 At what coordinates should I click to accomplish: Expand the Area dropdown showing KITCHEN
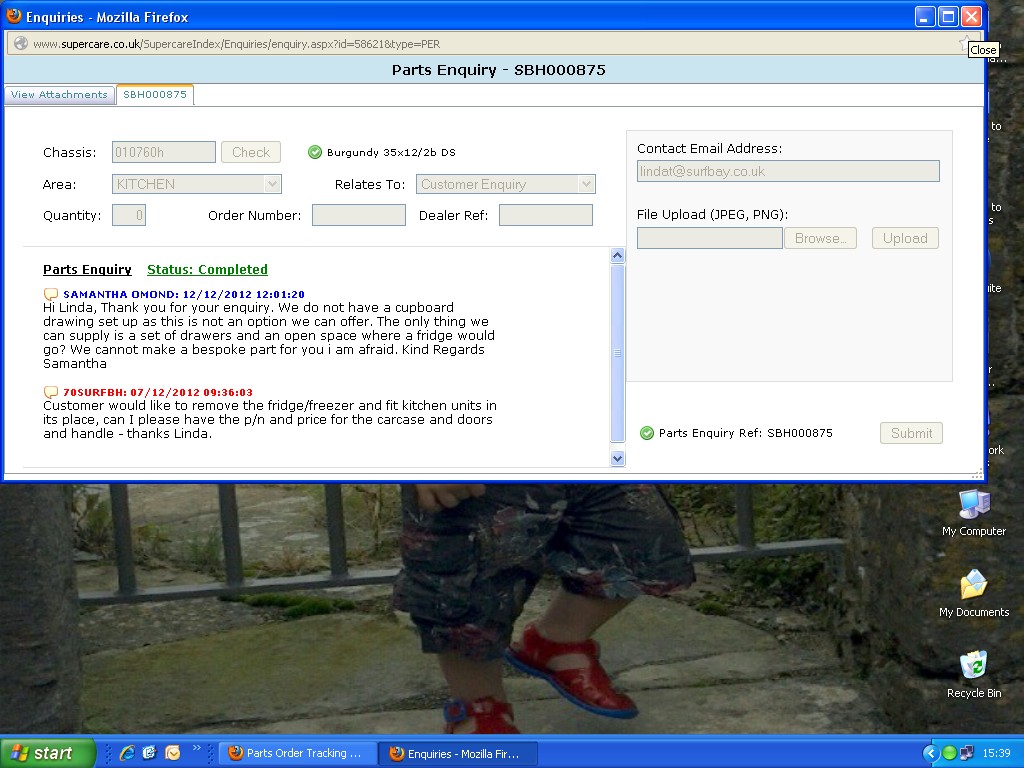272,184
